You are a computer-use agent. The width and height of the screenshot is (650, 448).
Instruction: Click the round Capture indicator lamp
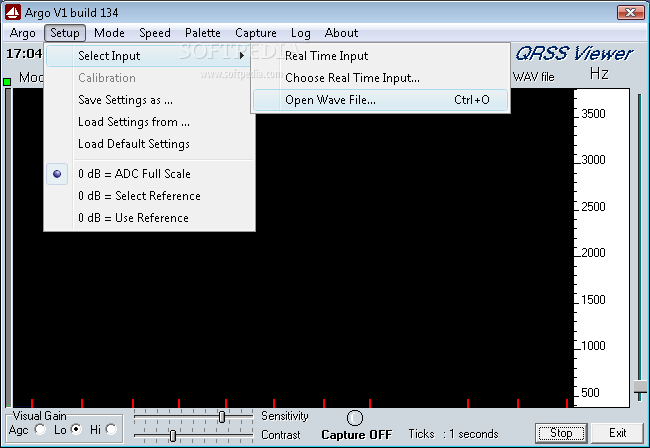pyautogui.click(x=355, y=418)
